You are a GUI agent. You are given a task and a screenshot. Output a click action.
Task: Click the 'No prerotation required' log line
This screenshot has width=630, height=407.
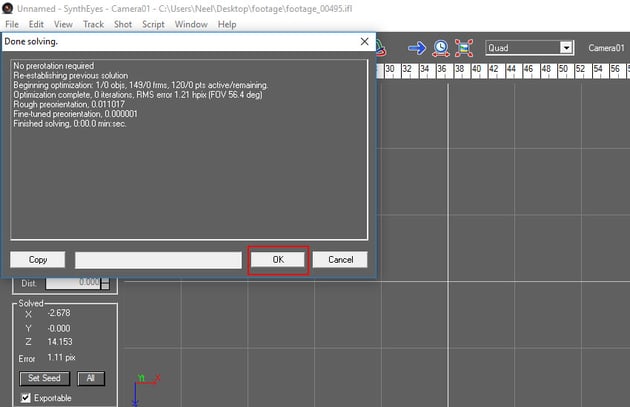(x=53, y=66)
